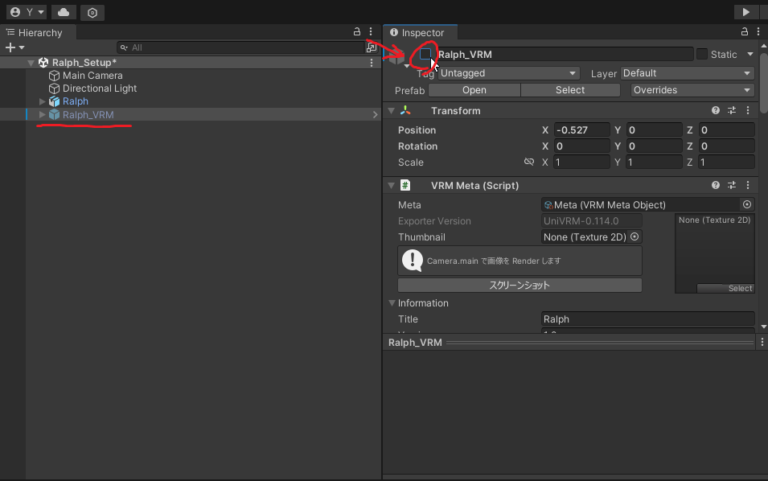Image resolution: width=768 pixels, height=481 pixels.
Task: Open the cloud services icon in toolbar
Action: [63, 12]
